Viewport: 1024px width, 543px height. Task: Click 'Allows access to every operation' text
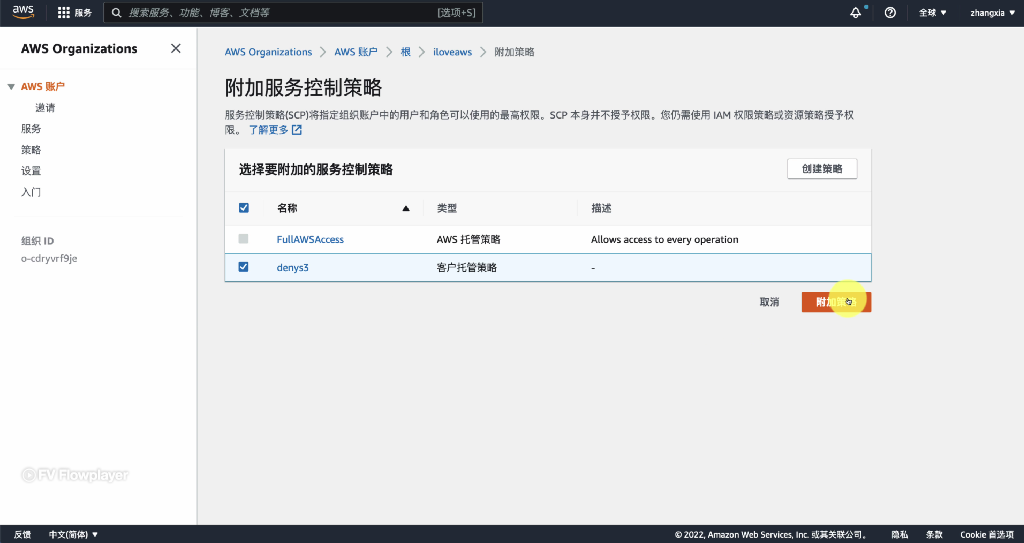tap(665, 239)
